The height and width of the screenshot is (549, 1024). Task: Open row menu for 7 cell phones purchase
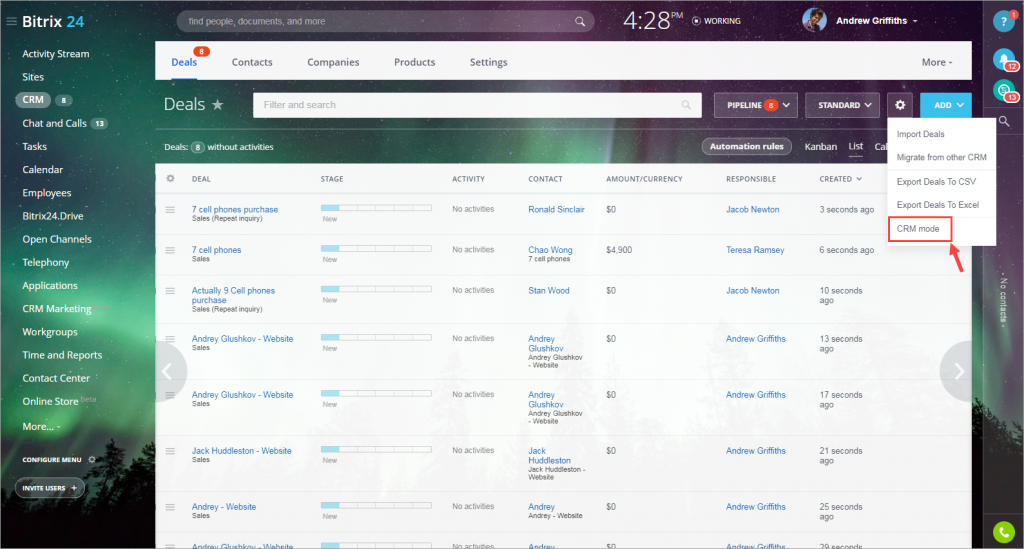click(x=170, y=210)
